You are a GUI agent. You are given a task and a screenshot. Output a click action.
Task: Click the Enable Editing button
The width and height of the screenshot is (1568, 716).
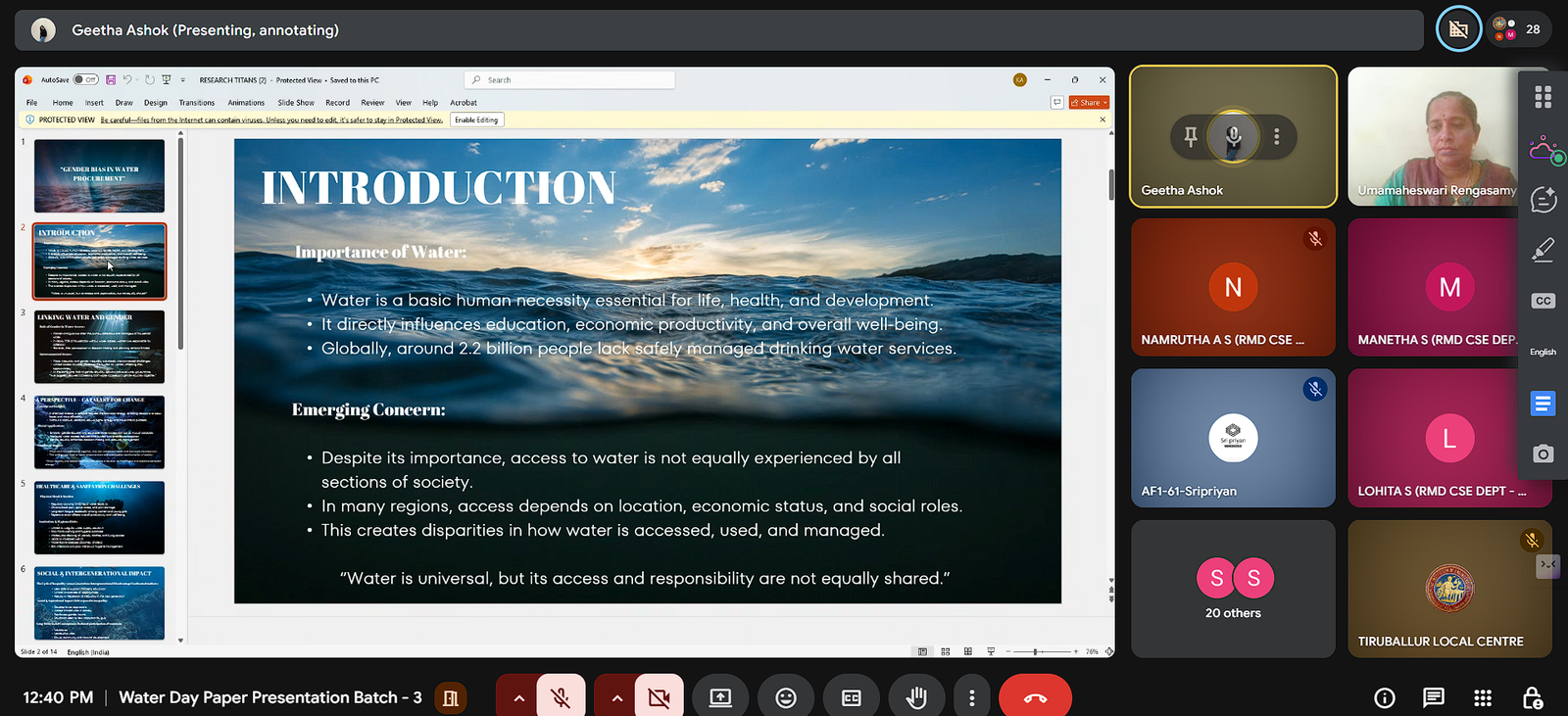click(x=476, y=120)
